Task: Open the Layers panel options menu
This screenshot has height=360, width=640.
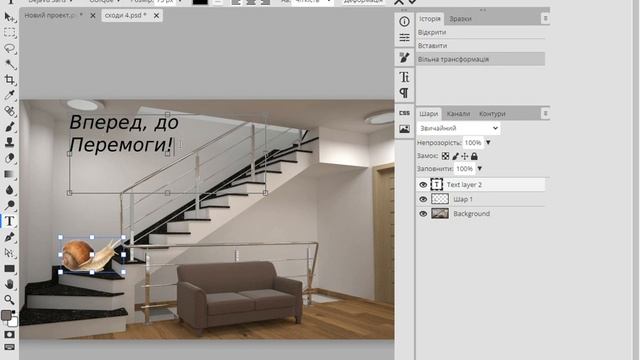Action: 545,113
